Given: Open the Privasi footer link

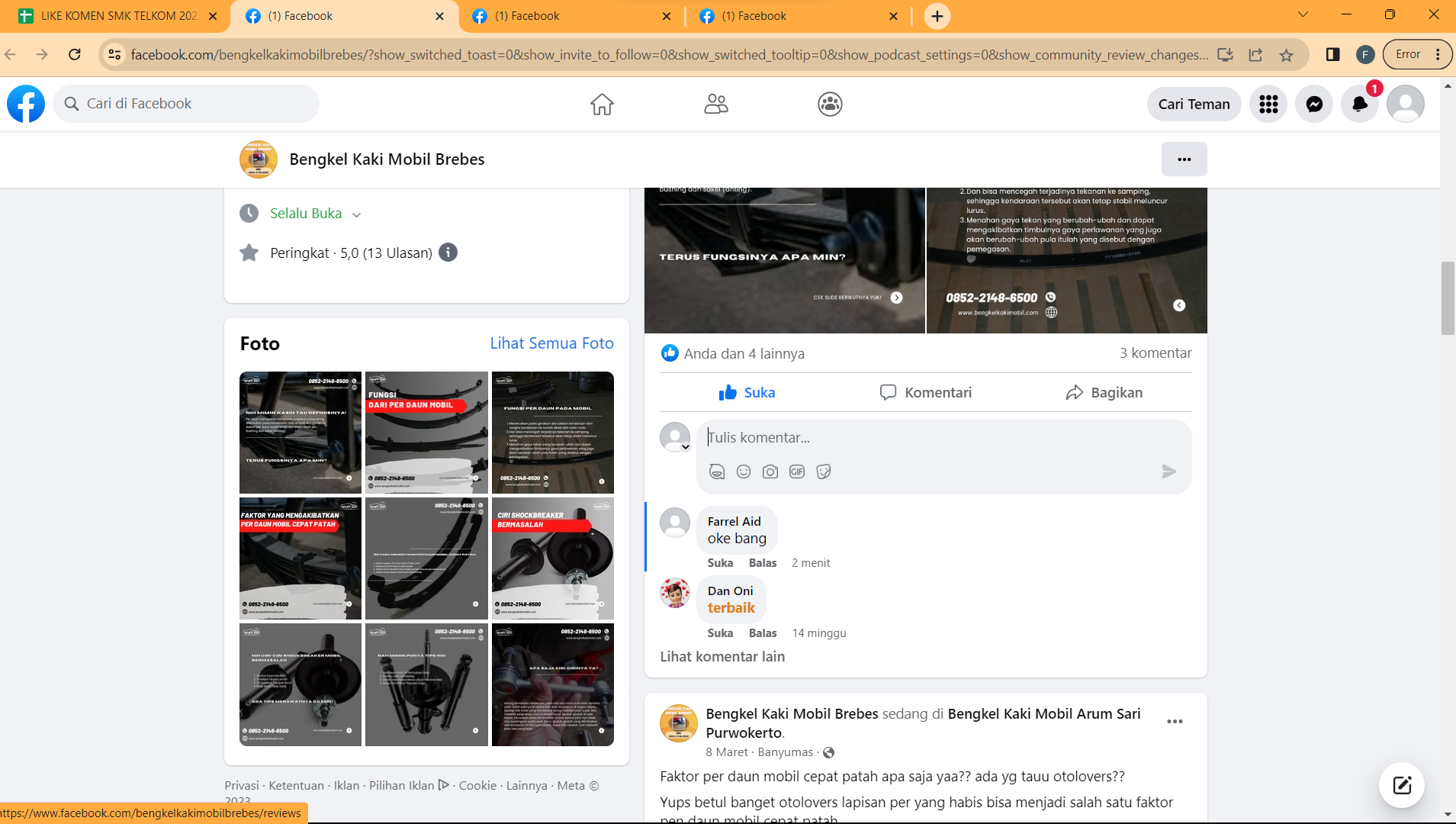Looking at the screenshot, I should tap(242, 785).
